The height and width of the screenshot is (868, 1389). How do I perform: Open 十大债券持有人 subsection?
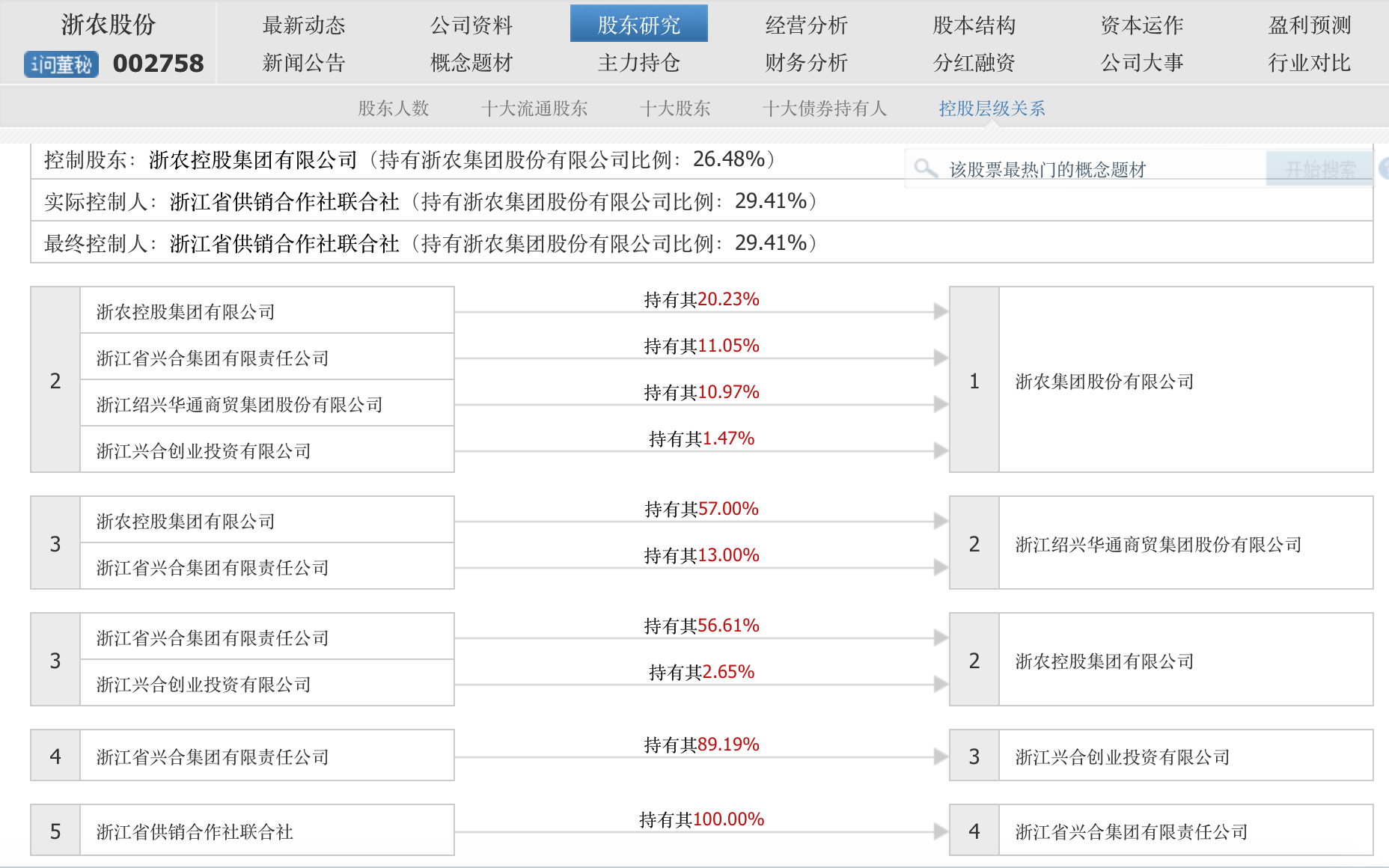tap(824, 109)
